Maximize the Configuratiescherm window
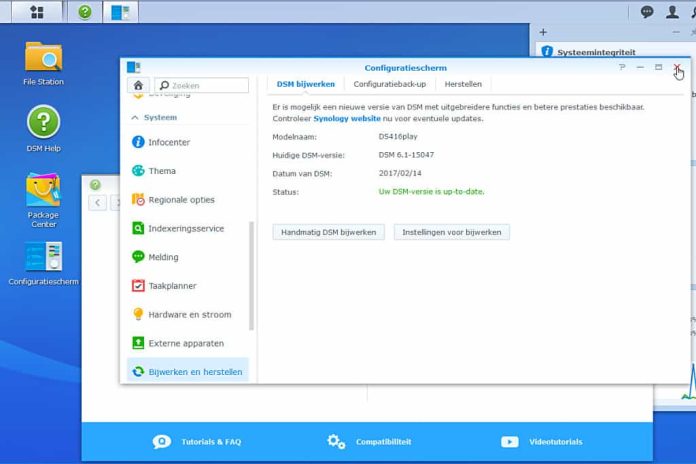Viewport: 696px width, 464px height. (658, 67)
